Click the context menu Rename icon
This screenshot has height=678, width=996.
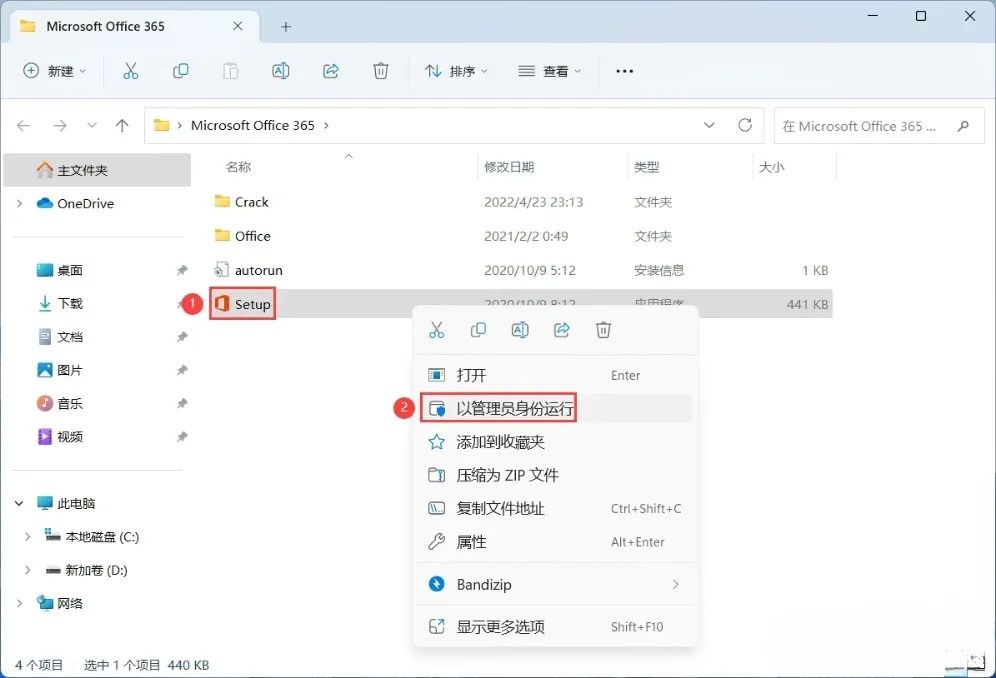click(x=520, y=330)
